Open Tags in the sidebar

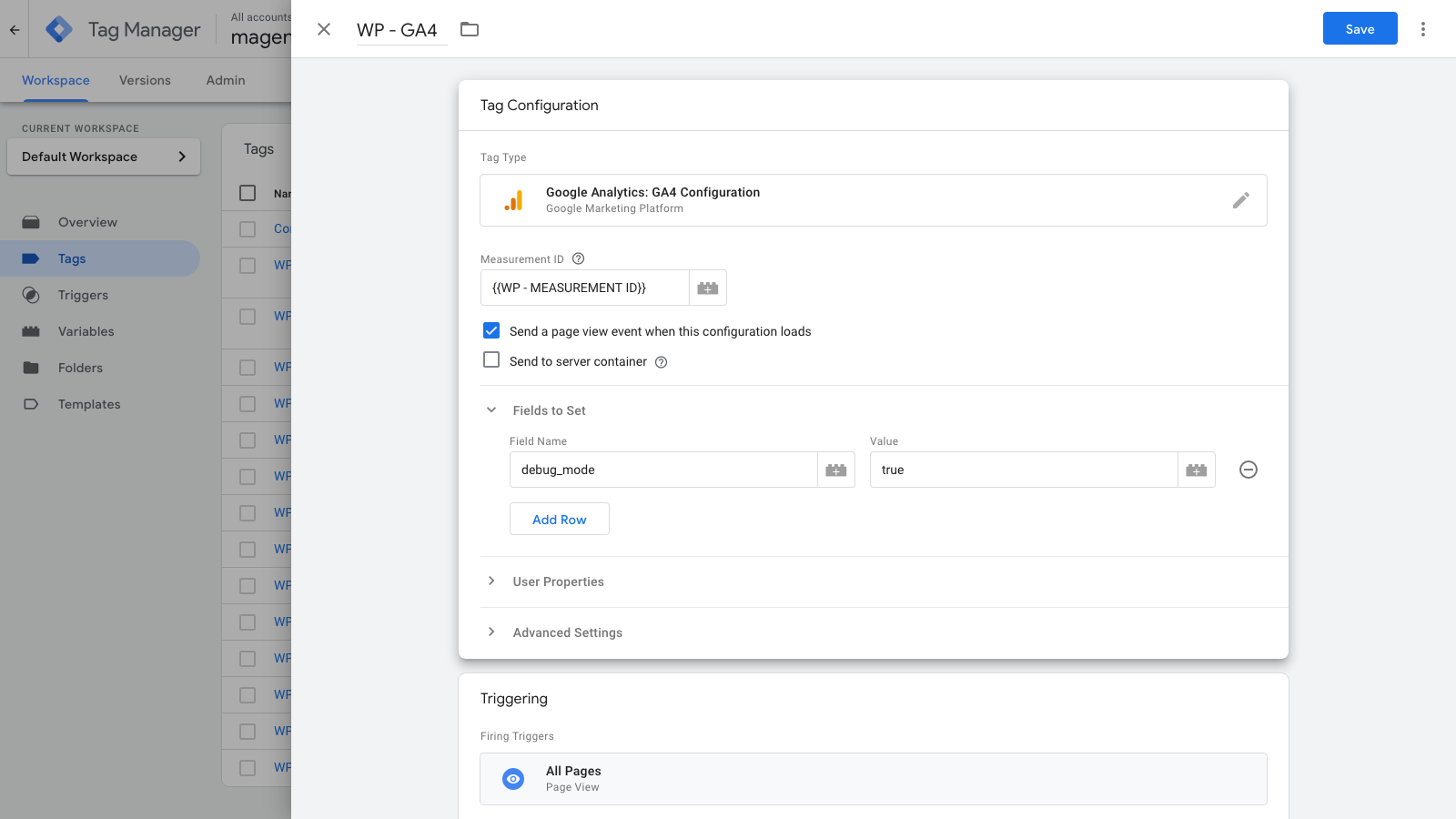(x=100, y=258)
